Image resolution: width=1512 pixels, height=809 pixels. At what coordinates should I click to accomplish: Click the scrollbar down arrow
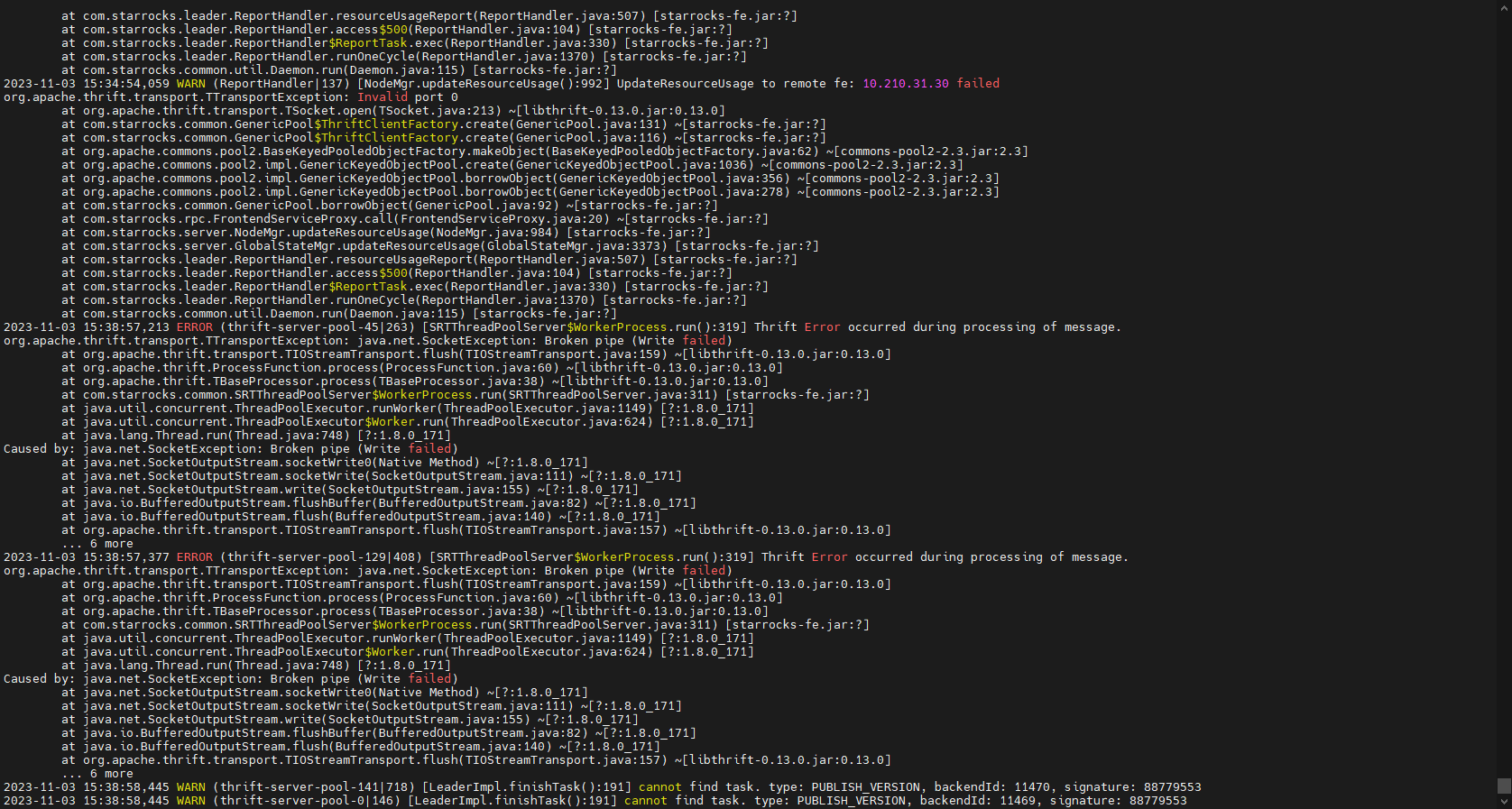(1504, 802)
